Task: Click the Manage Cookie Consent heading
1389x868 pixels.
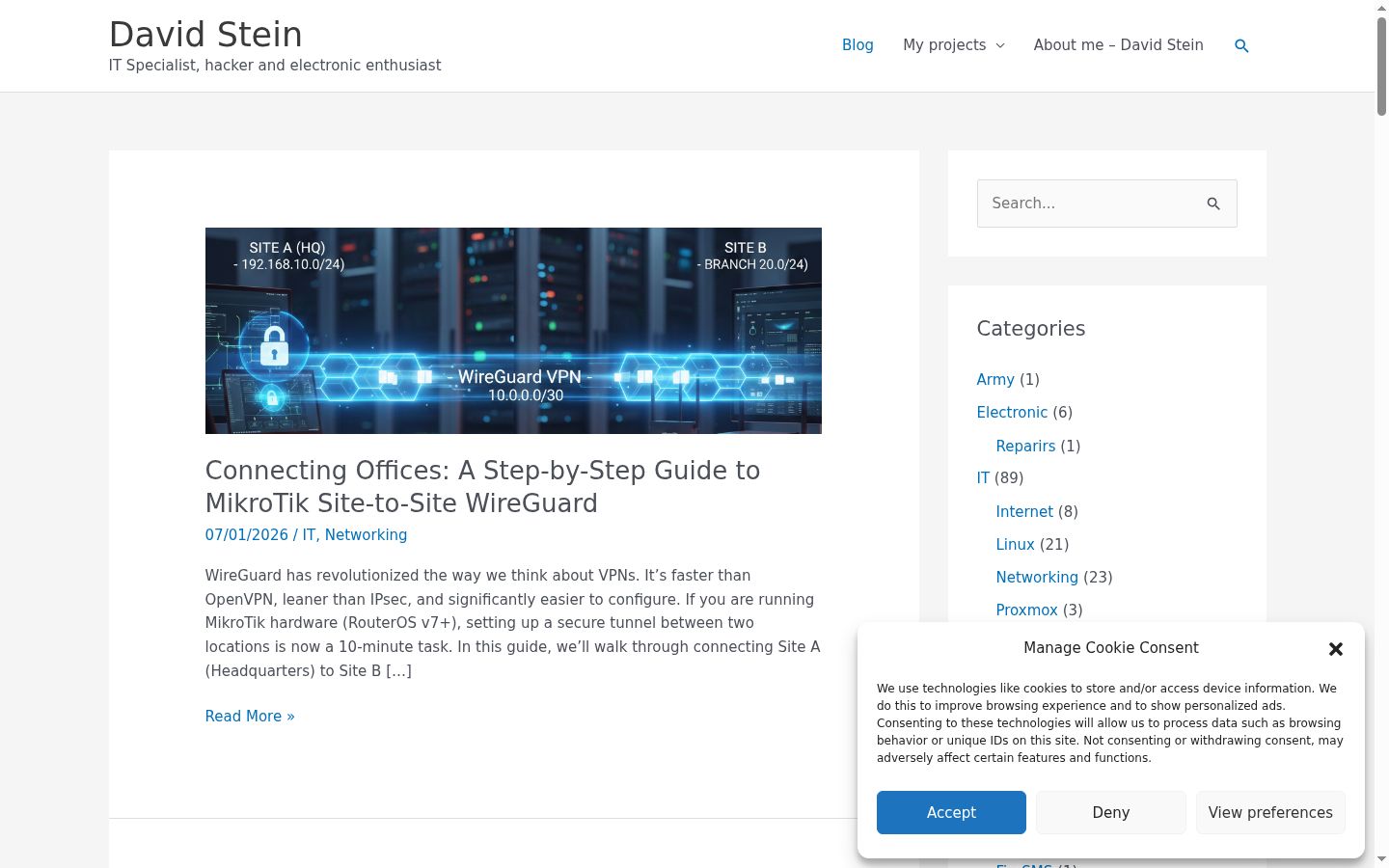Action: (x=1111, y=648)
